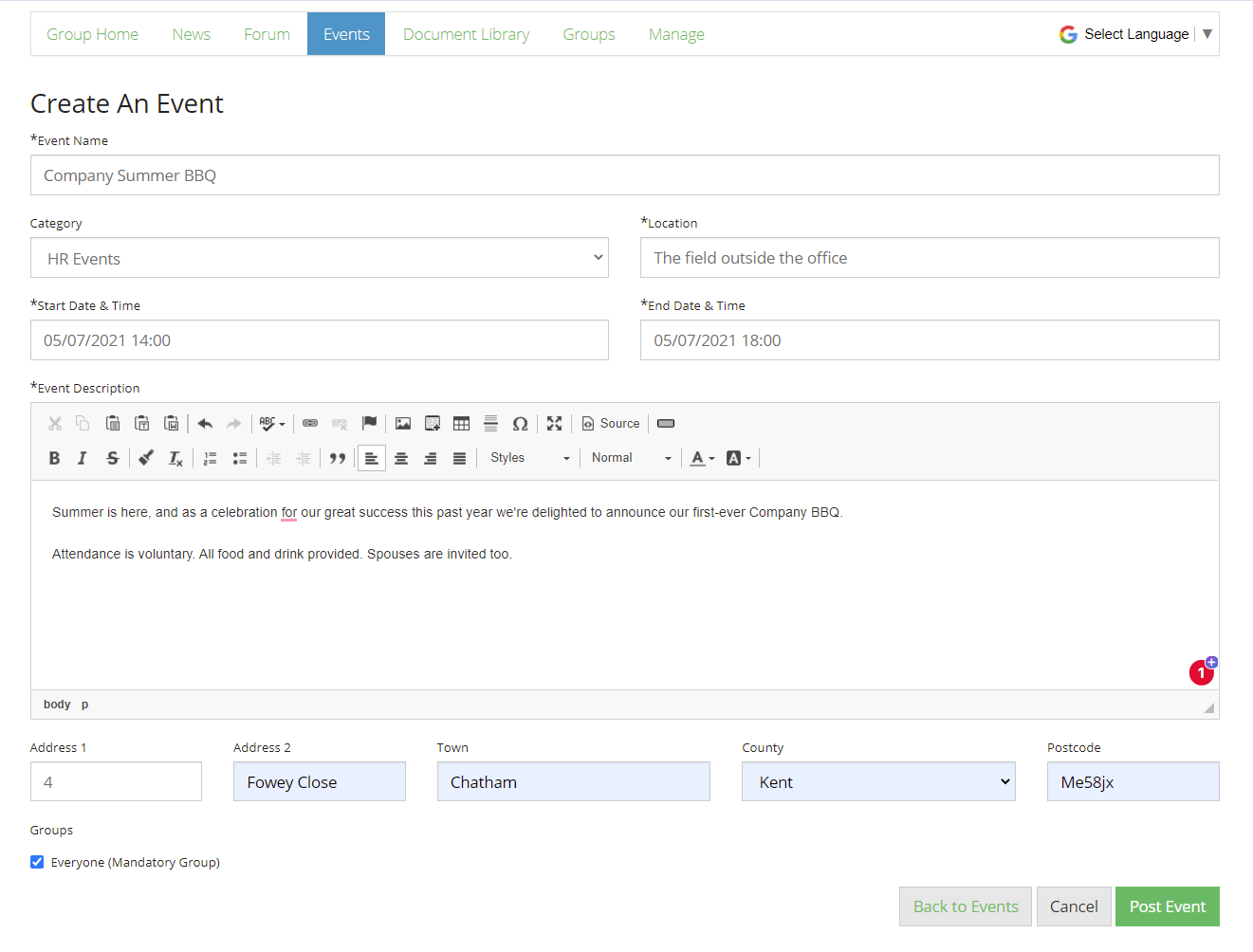Insert a horizontal line into the description
The height and width of the screenshot is (952, 1253).
coord(490,423)
